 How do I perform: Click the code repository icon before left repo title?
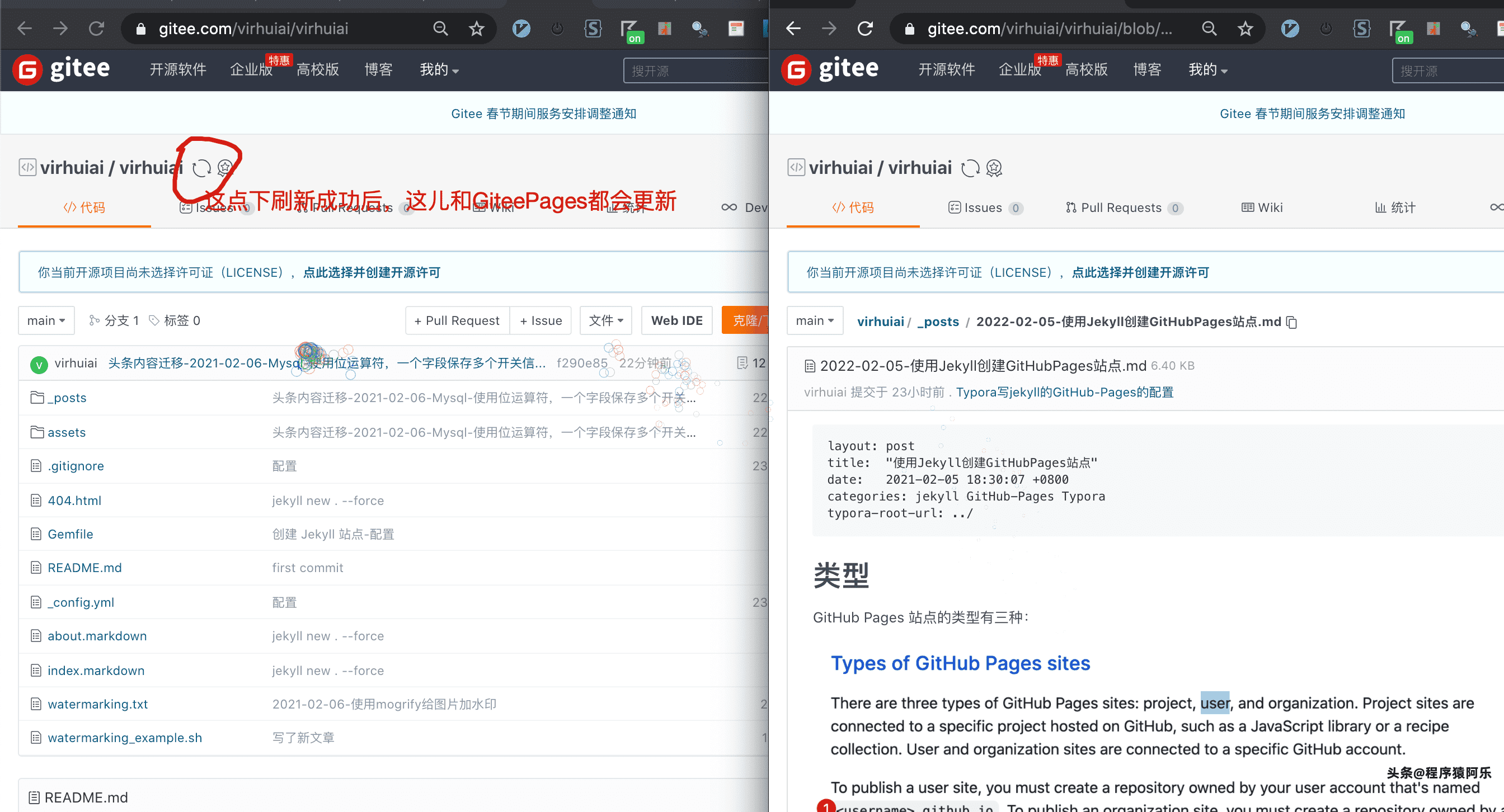(x=27, y=167)
